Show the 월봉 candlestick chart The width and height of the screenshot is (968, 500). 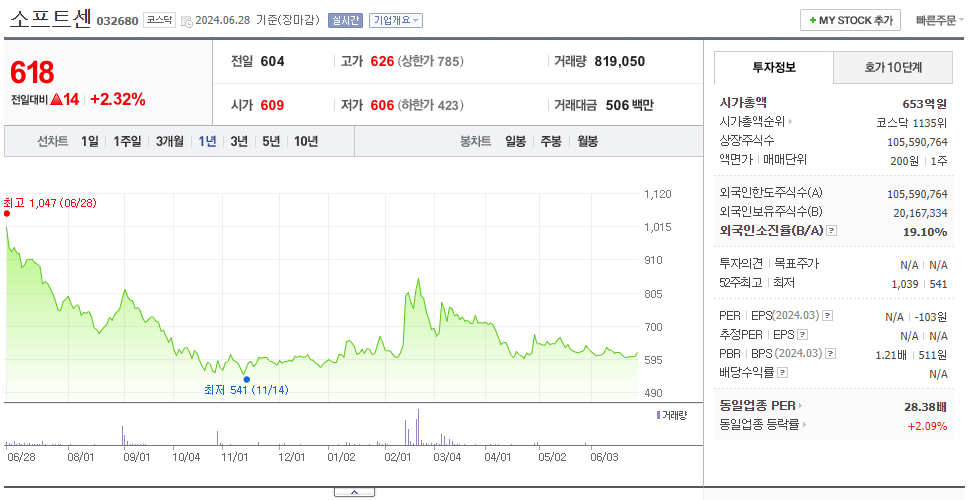click(588, 141)
